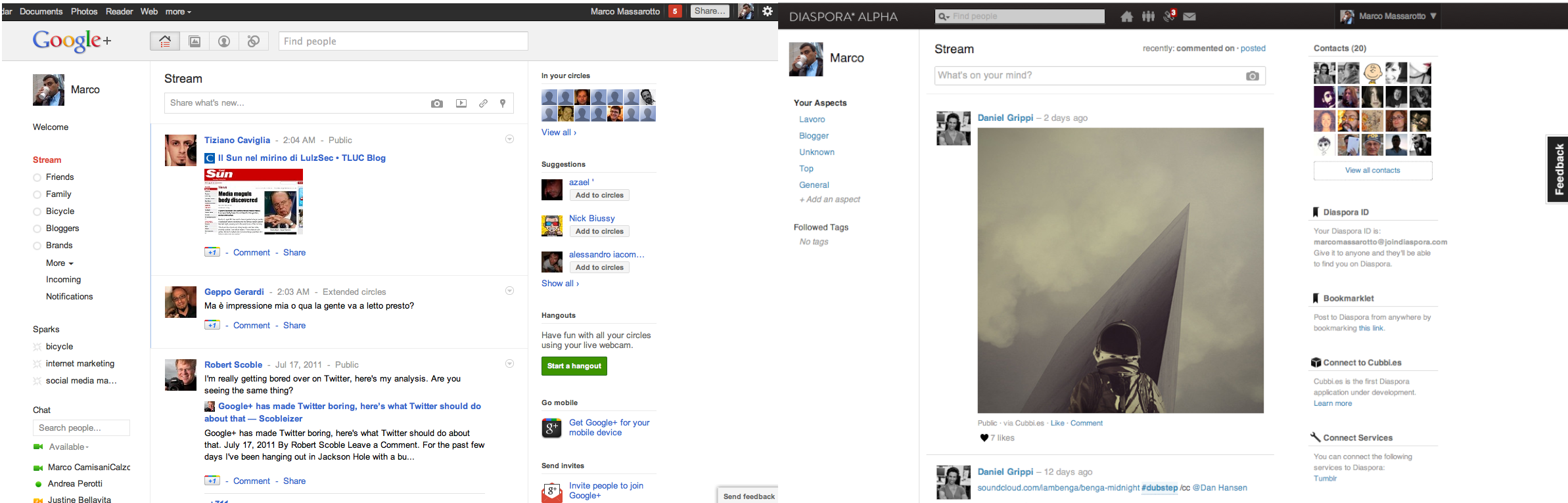Open the Google+ home stream icon

point(165,41)
